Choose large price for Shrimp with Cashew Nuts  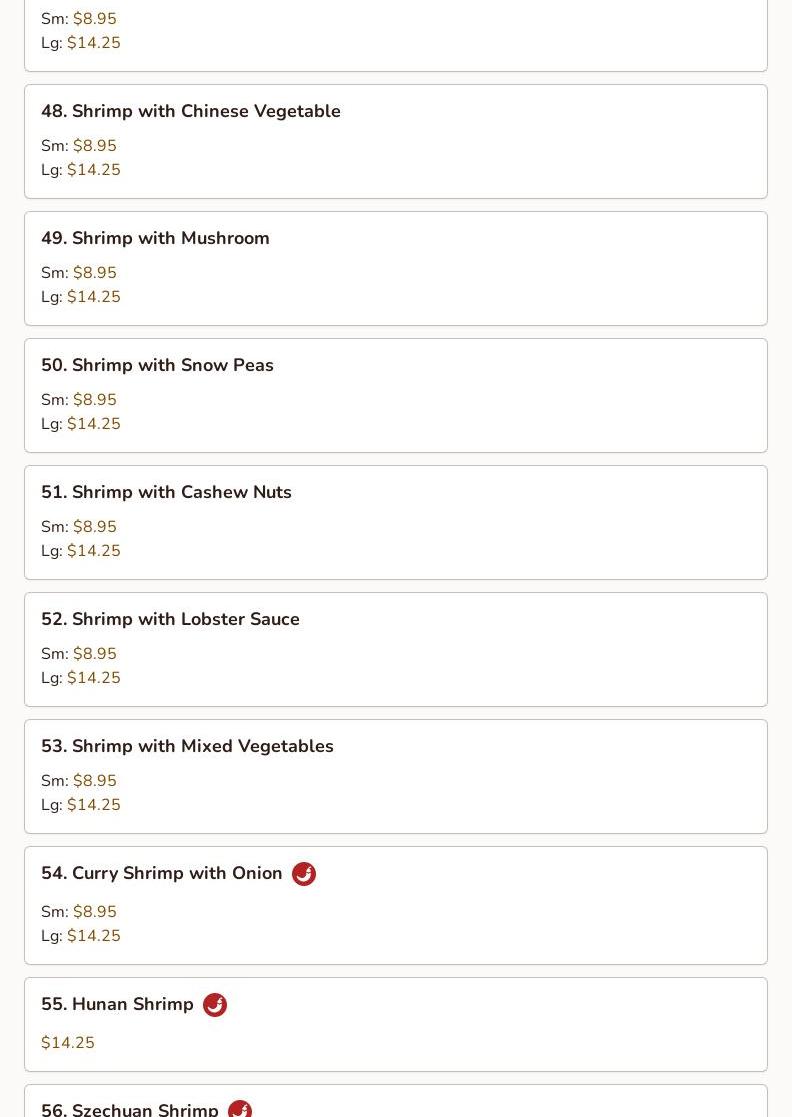click(x=93, y=551)
